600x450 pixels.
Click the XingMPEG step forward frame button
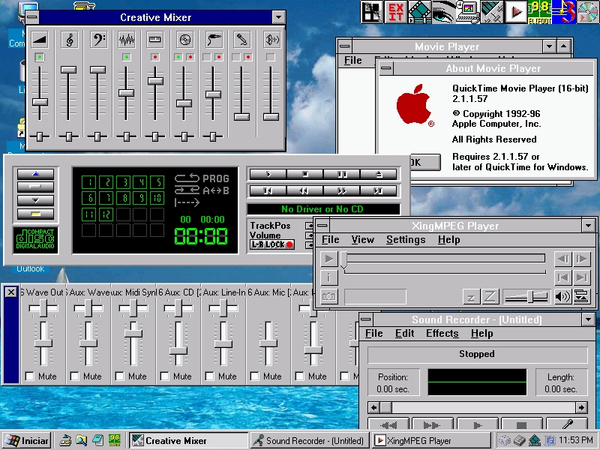pos(582,259)
